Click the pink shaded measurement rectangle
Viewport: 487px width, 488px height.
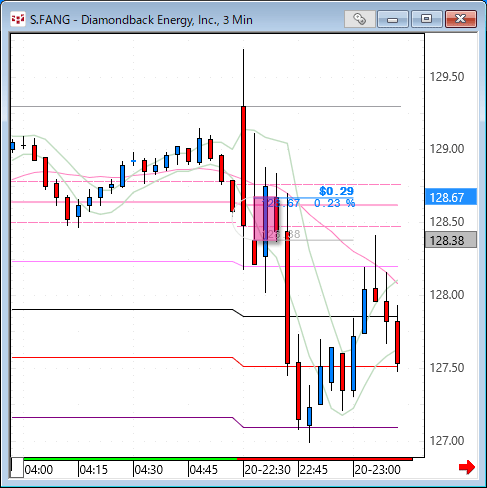(266, 218)
